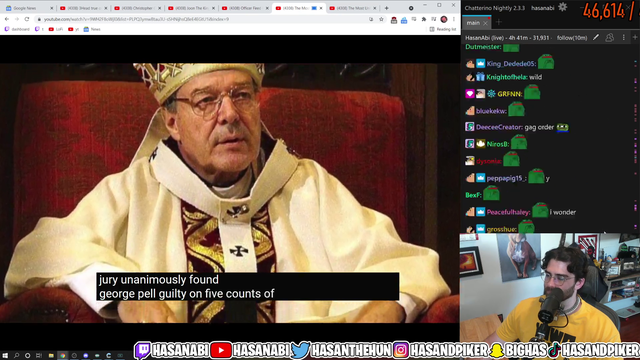This screenshot has height=360, width=640.
Task: Click username BexF in chat
Action: 473,195
